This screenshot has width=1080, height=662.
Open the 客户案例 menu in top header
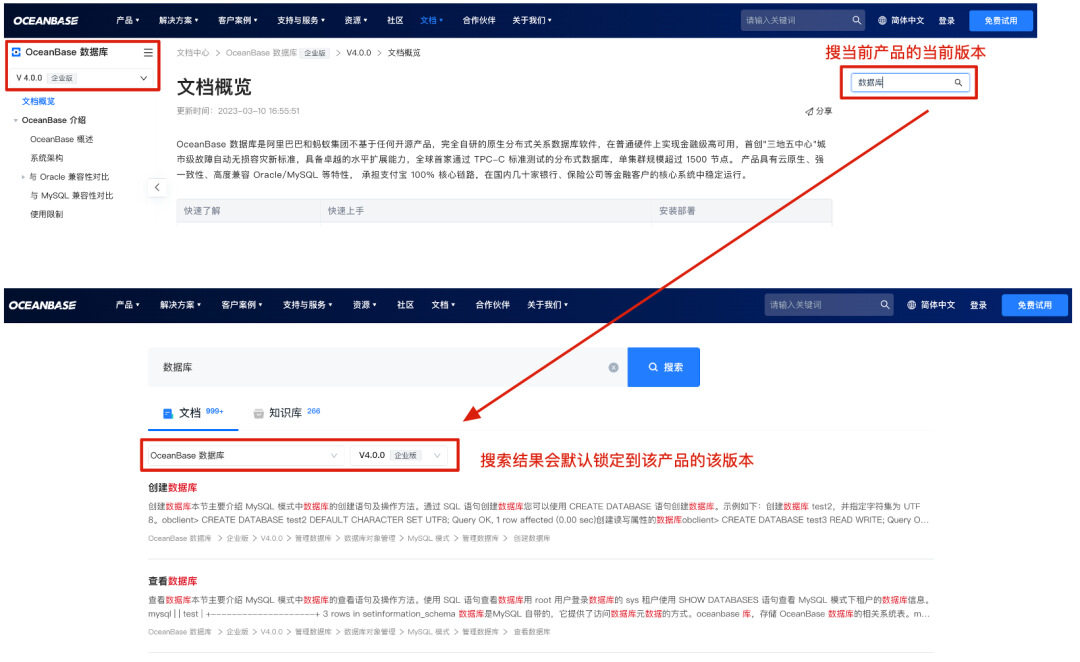click(x=238, y=21)
